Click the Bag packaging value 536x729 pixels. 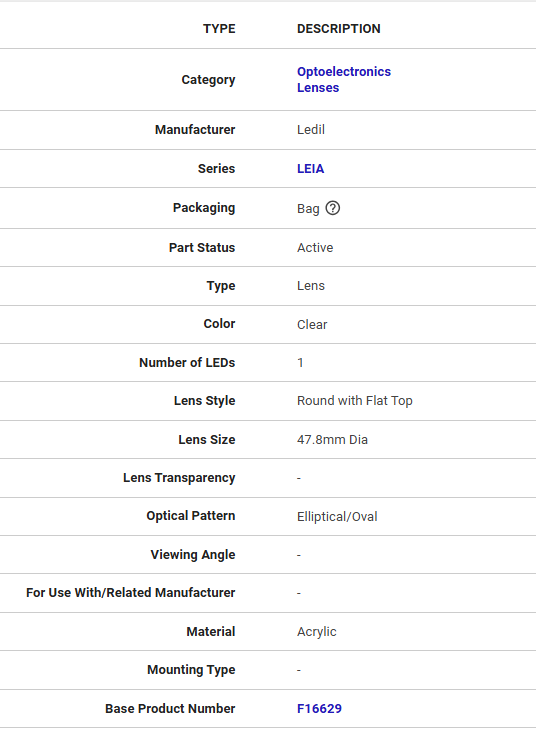pyautogui.click(x=308, y=208)
